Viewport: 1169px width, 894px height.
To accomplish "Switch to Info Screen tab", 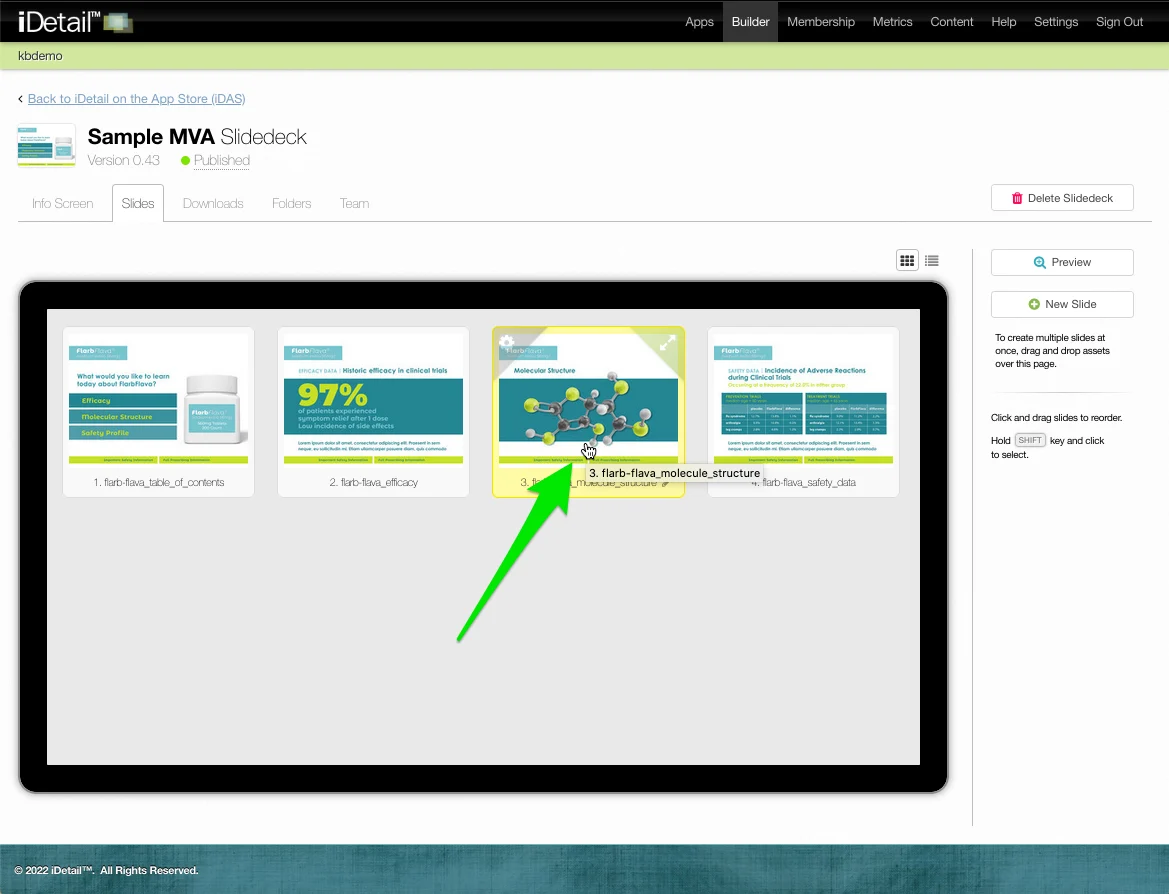I will click(63, 204).
